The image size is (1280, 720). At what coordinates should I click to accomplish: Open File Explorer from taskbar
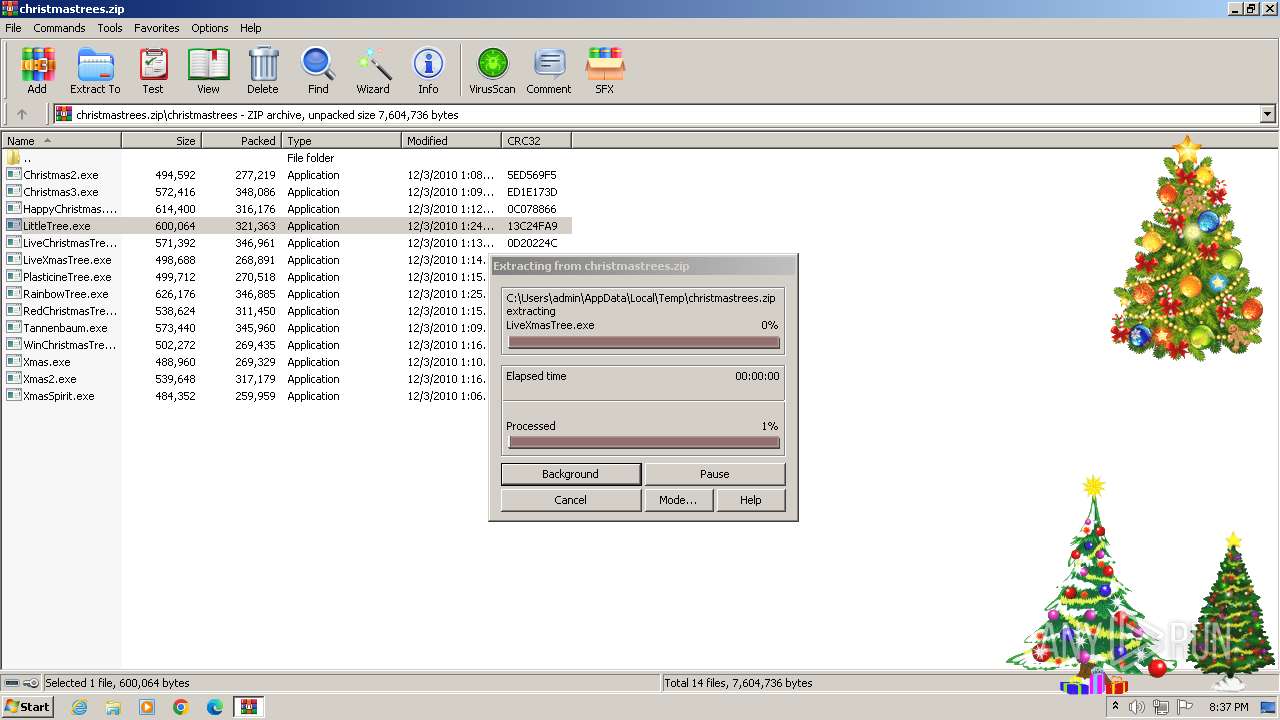coord(113,707)
